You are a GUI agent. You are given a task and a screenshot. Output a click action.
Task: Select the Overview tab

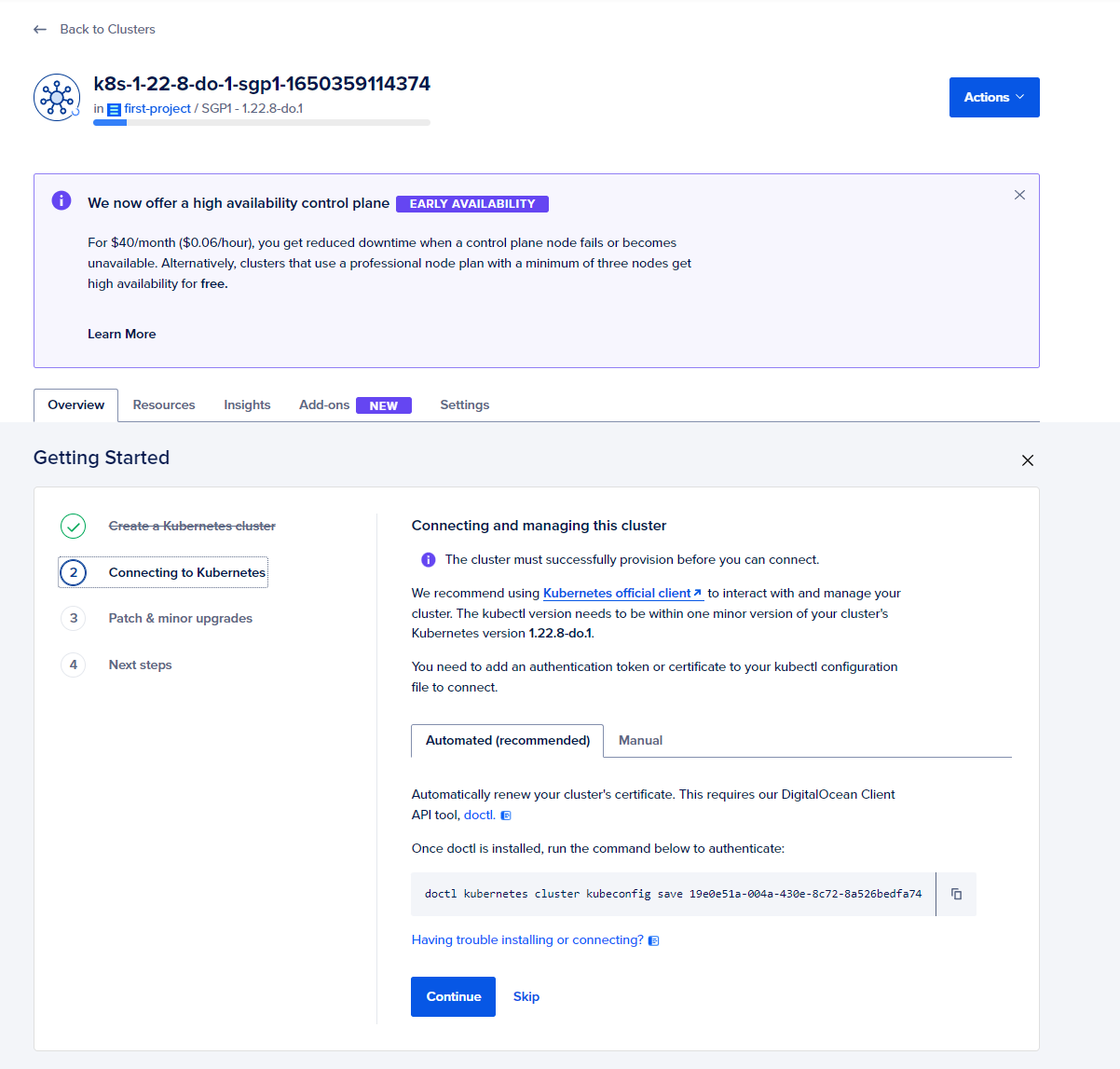(76, 405)
